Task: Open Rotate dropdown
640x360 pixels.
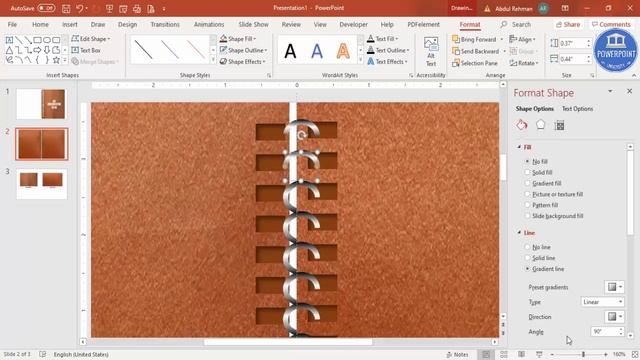Action: coord(524,63)
